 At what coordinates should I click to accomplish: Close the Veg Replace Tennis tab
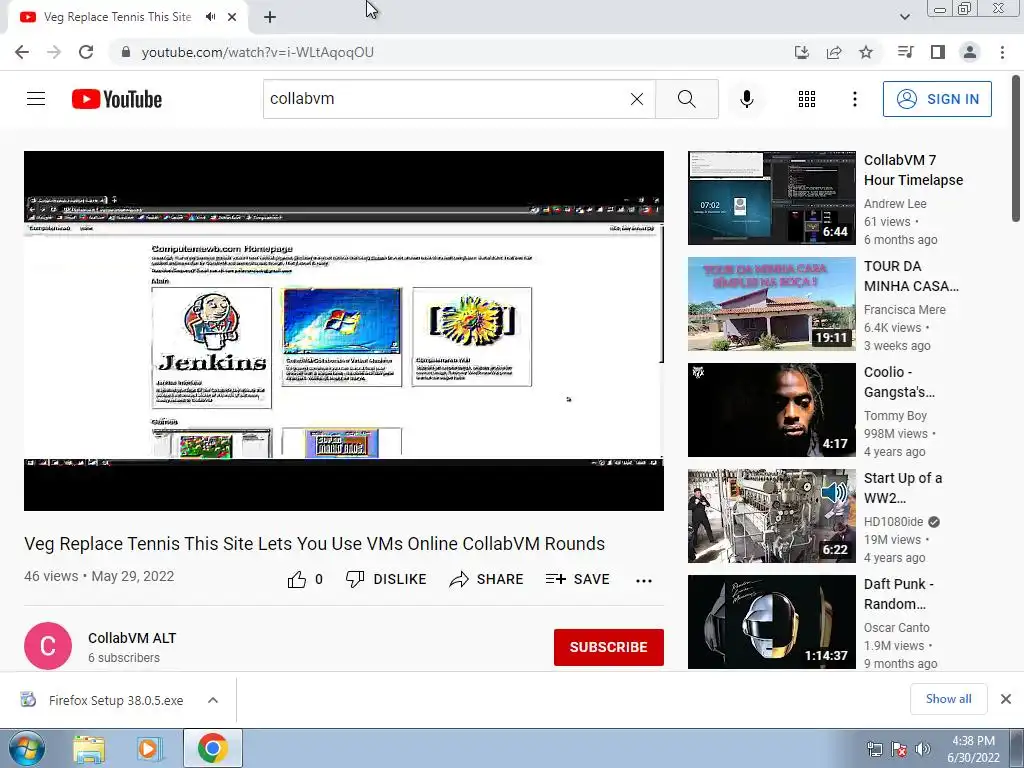[x=232, y=17]
